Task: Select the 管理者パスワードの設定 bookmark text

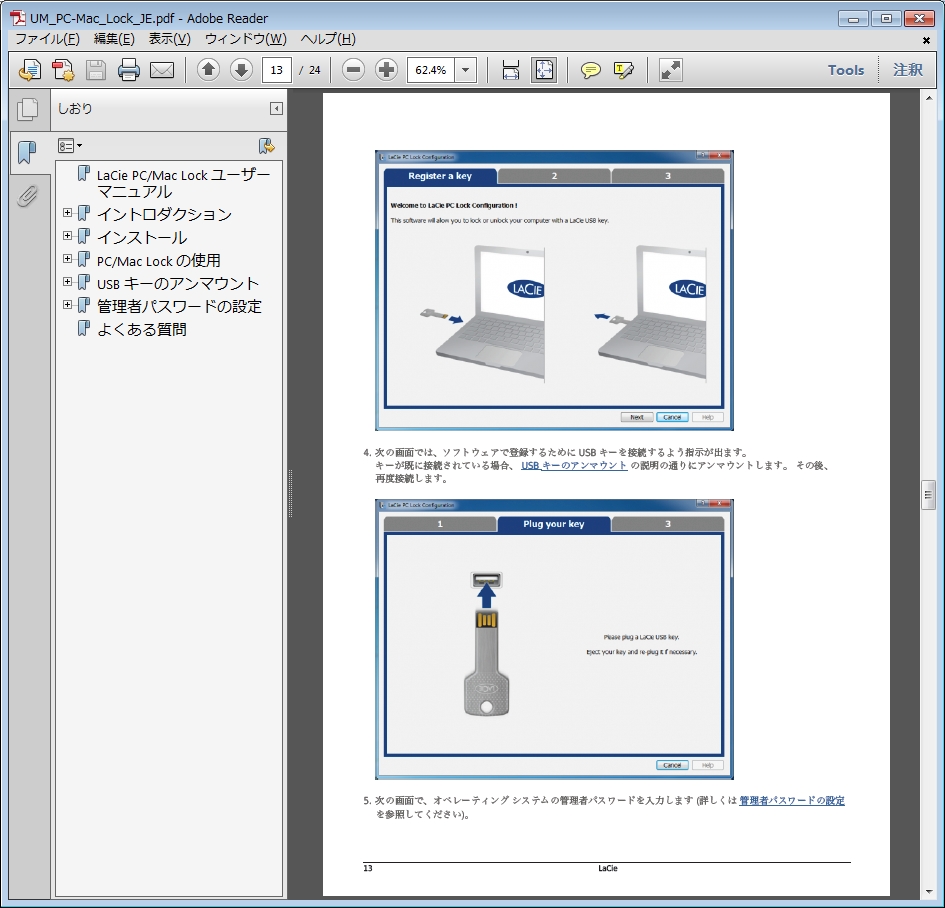Action: pos(179,307)
